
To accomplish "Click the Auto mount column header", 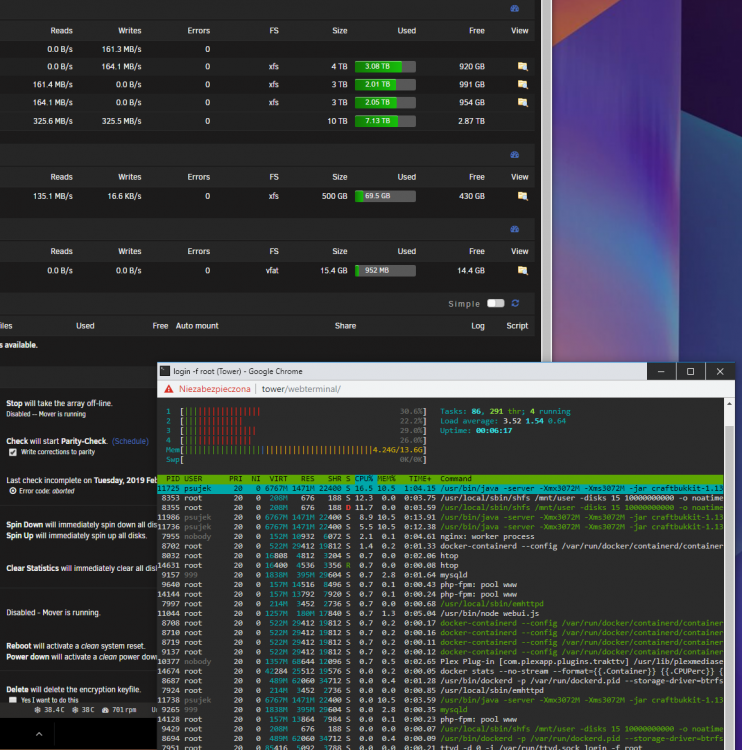I will [197, 326].
